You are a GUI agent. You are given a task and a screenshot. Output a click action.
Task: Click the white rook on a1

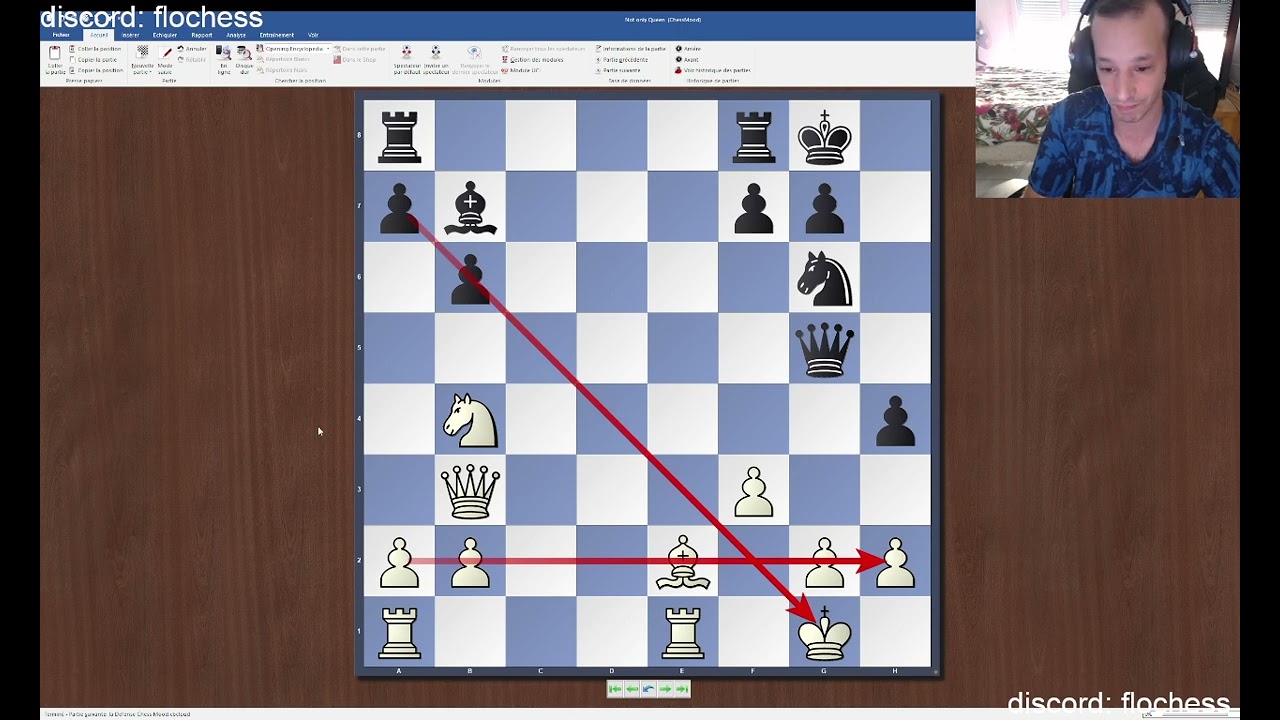[x=399, y=634]
